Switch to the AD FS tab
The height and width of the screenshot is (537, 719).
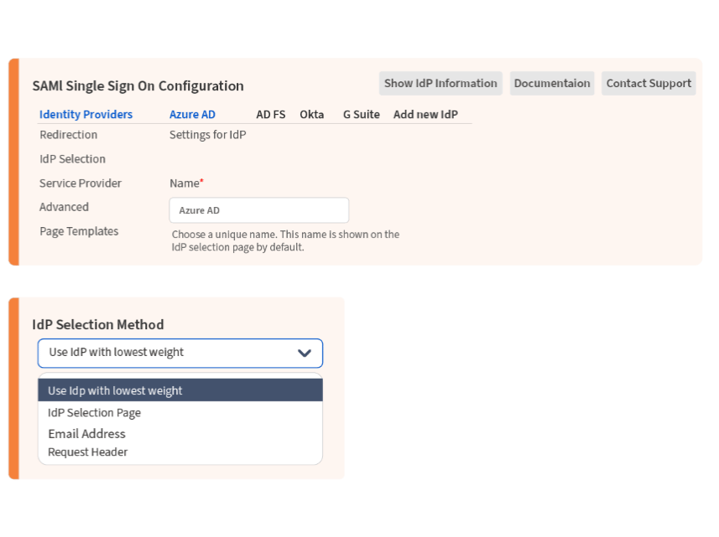(271, 114)
